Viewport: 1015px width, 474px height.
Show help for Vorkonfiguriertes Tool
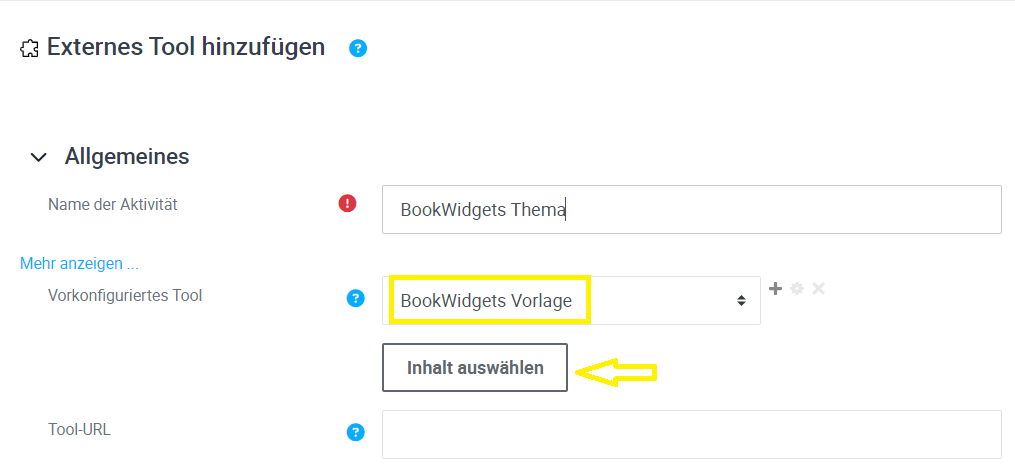(355, 298)
